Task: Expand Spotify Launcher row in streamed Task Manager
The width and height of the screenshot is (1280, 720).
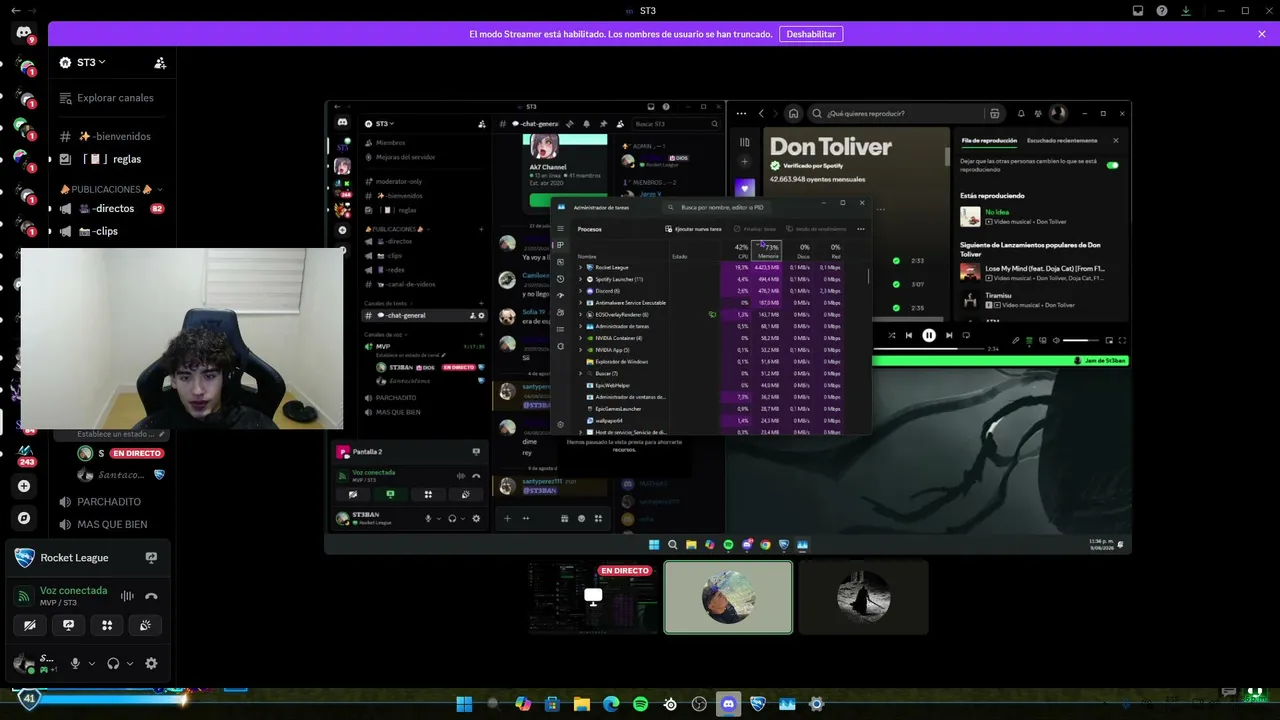Action: click(580, 279)
